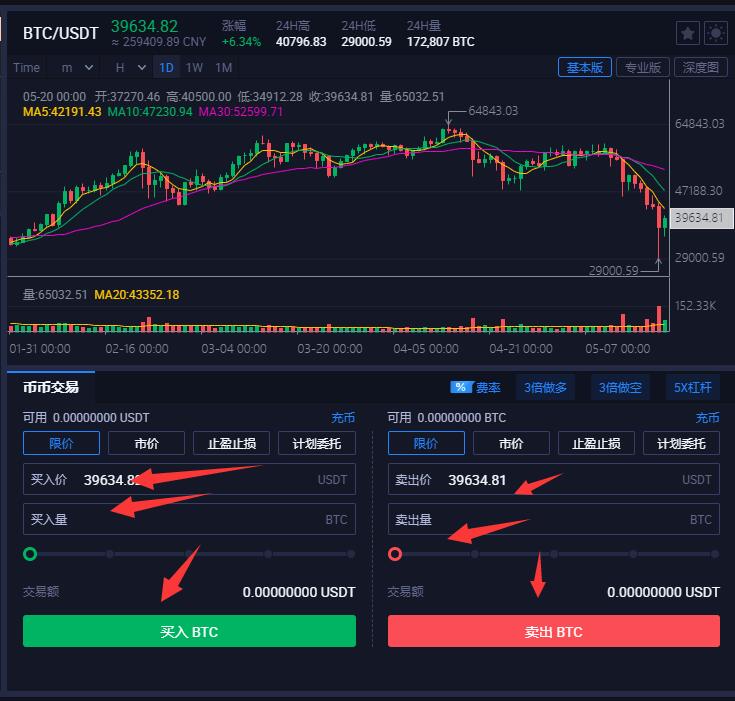The width and height of the screenshot is (735, 701).
Task: Choose 3倍做多 leveraged long
Action: [545, 388]
